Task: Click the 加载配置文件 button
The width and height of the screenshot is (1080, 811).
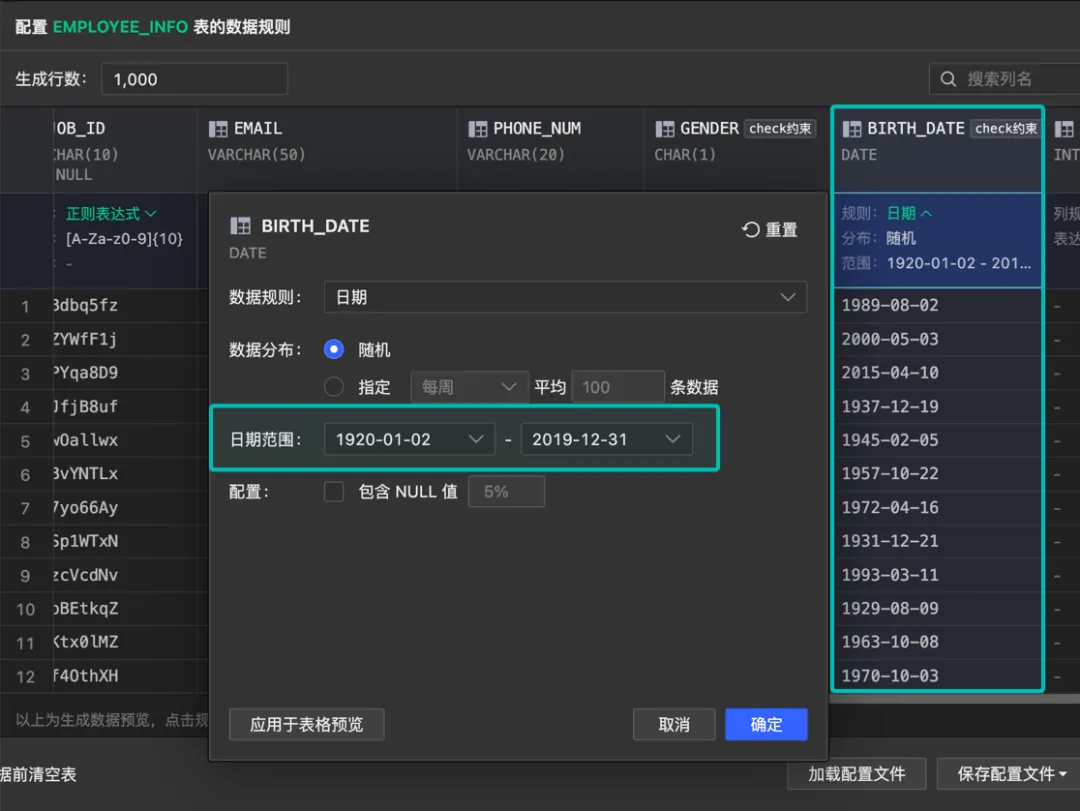Action: click(856, 774)
